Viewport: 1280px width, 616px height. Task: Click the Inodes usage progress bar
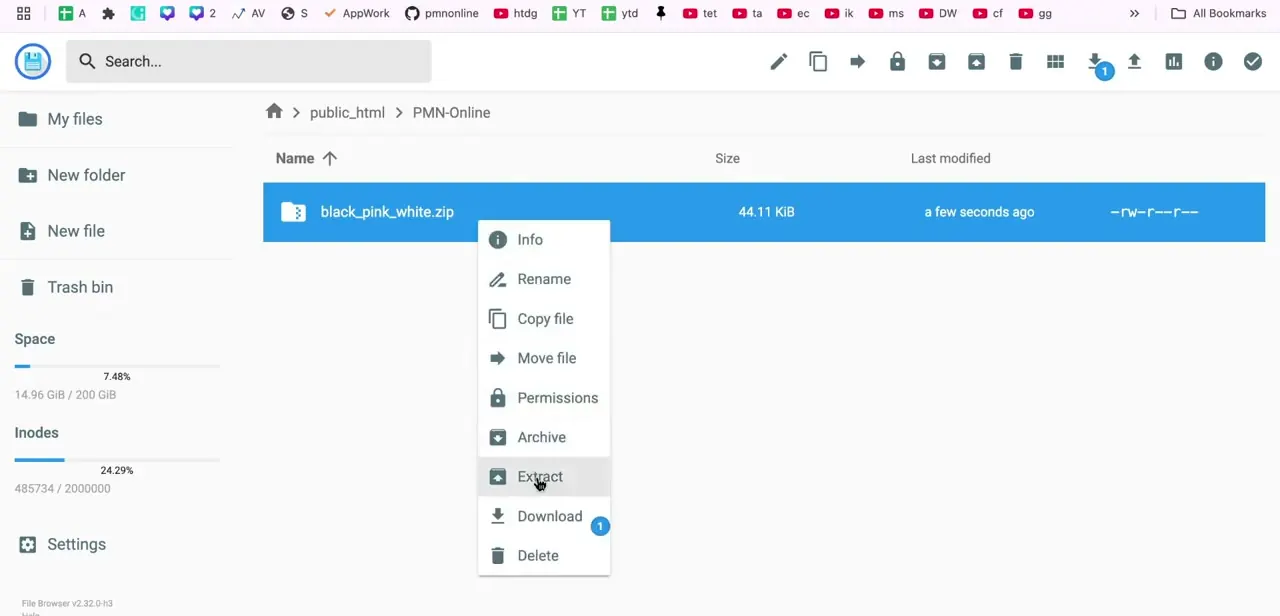pos(117,460)
